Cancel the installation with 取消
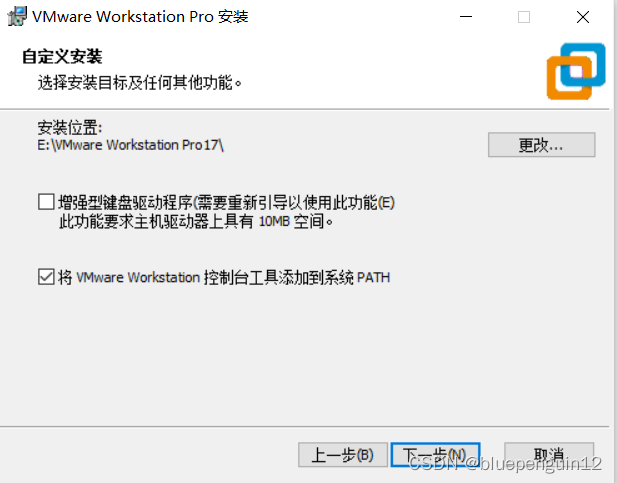The image size is (617, 483). tap(549, 455)
